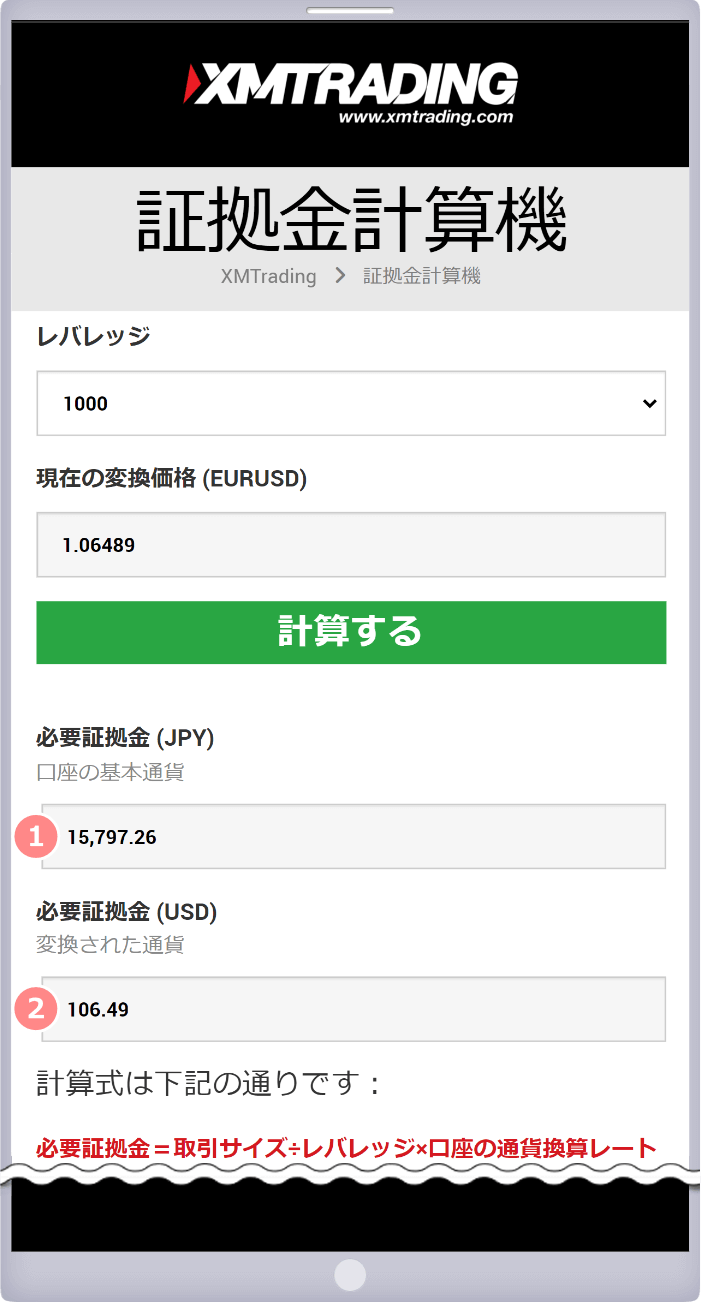The image size is (701, 1302).
Task: Click the red marker number 1 badge
Action: click(37, 837)
